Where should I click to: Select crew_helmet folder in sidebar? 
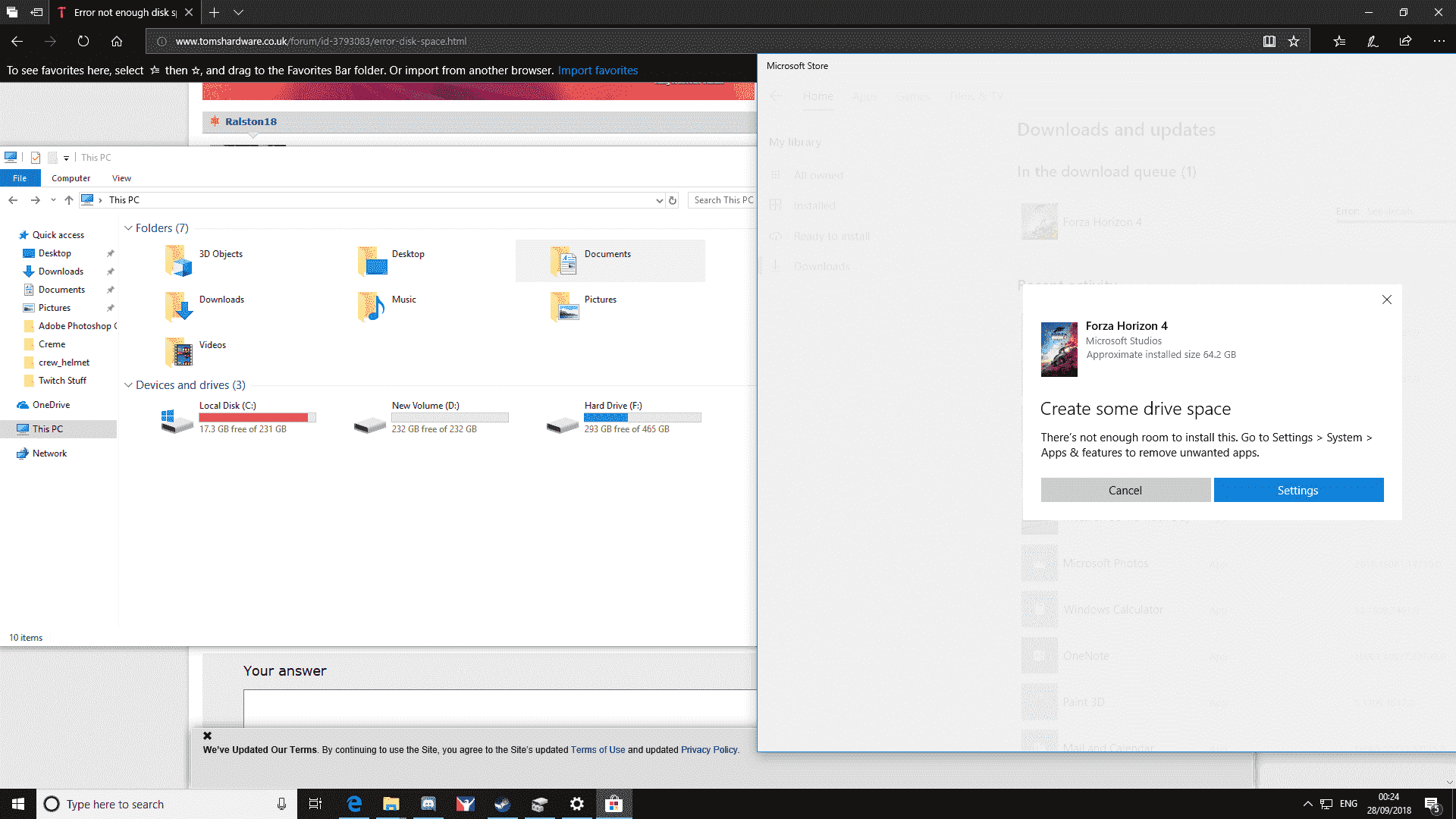point(64,362)
